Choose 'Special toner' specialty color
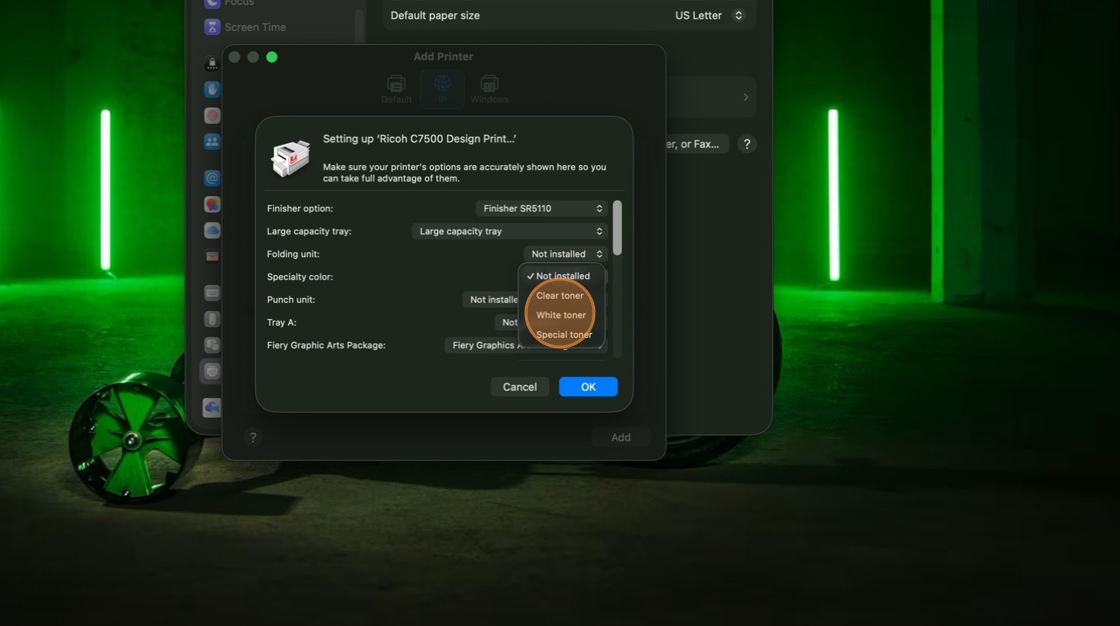 [x=561, y=334]
